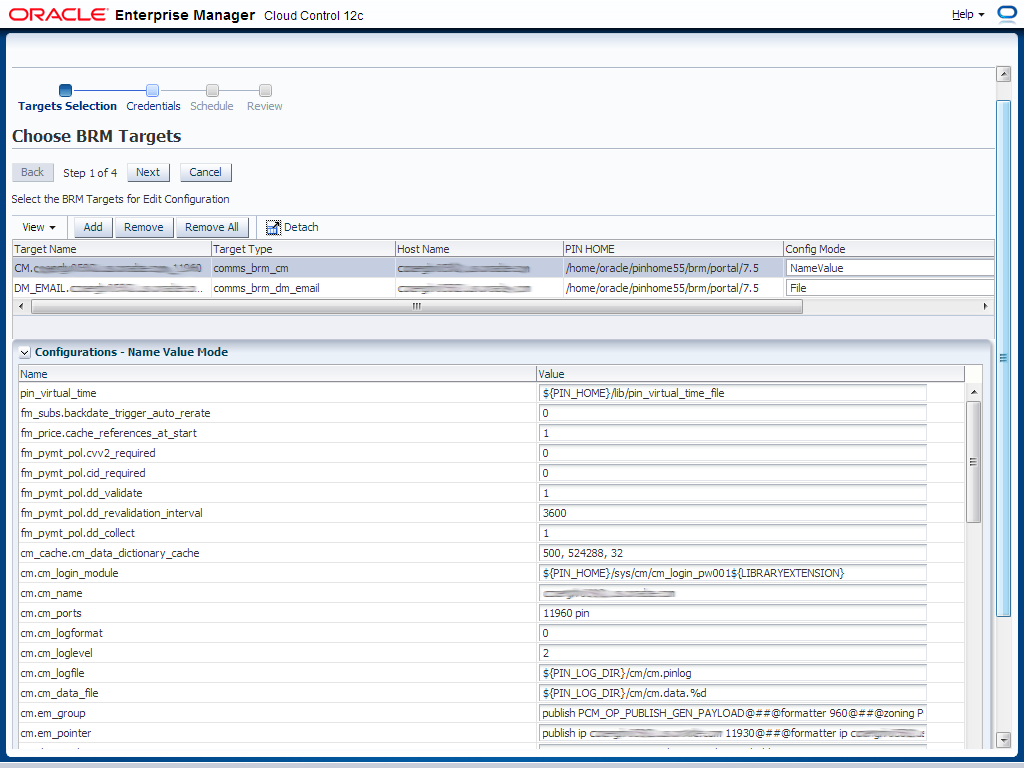Open the Help menu

click(x=967, y=14)
